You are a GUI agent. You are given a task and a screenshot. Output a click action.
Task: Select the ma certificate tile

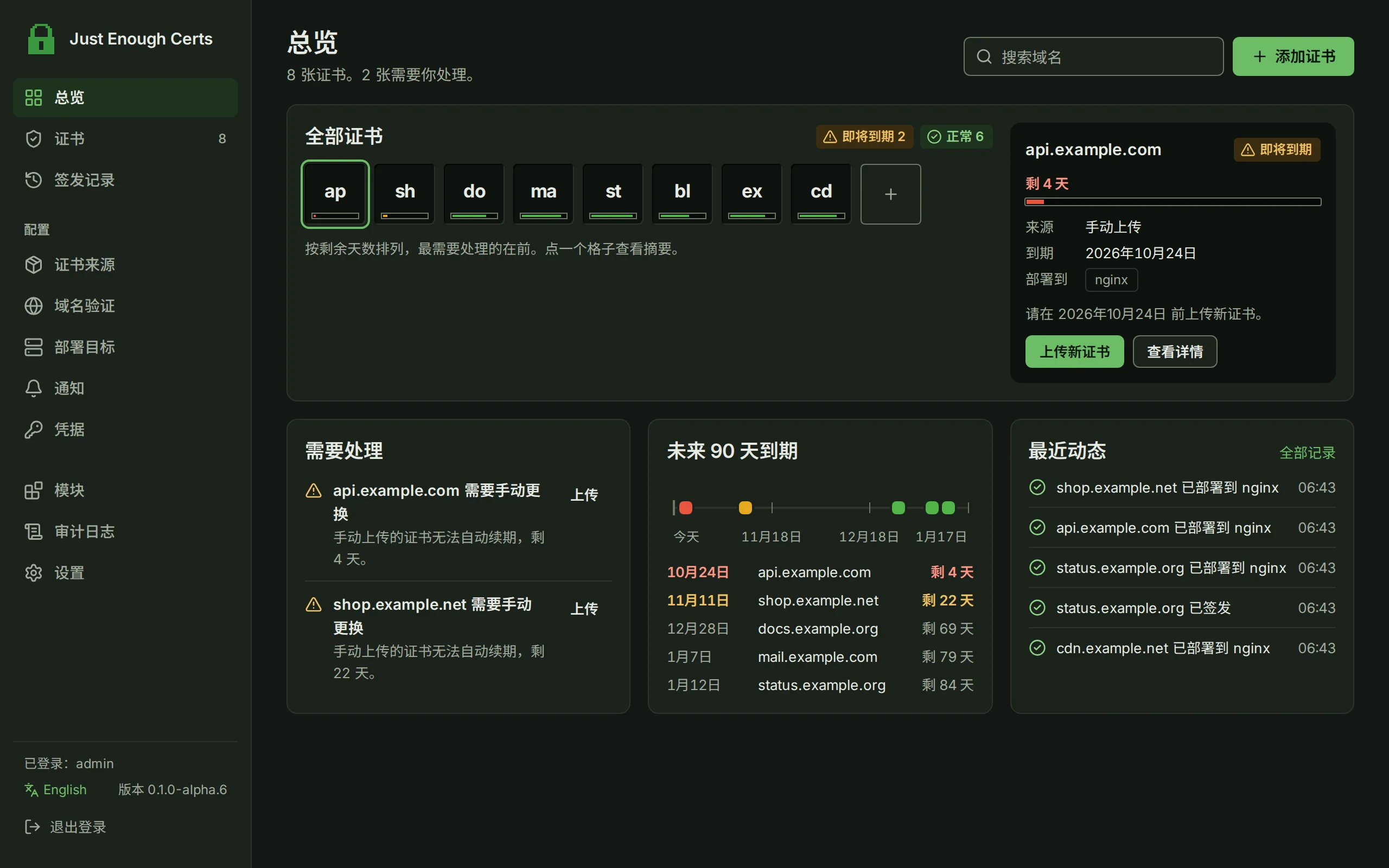(544, 194)
